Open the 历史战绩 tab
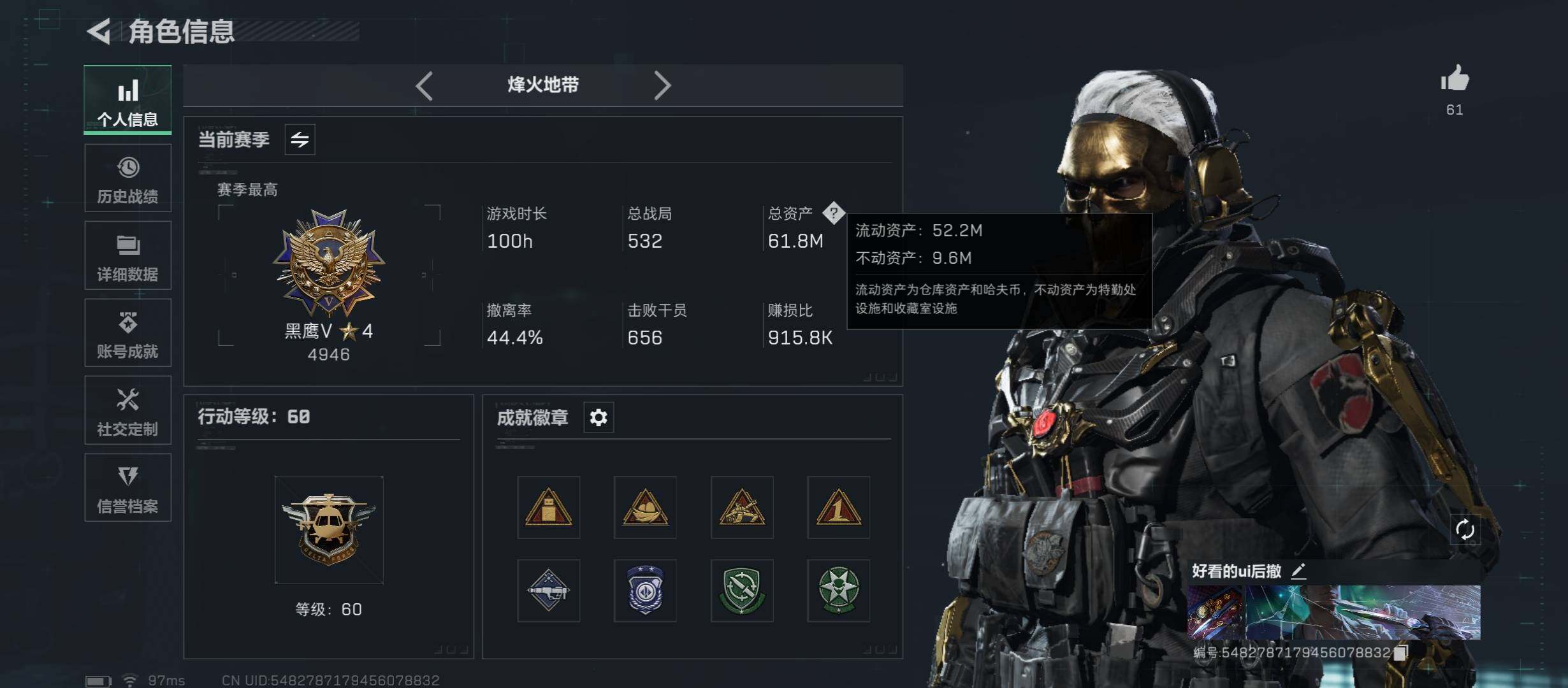 click(x=127, y=178)
